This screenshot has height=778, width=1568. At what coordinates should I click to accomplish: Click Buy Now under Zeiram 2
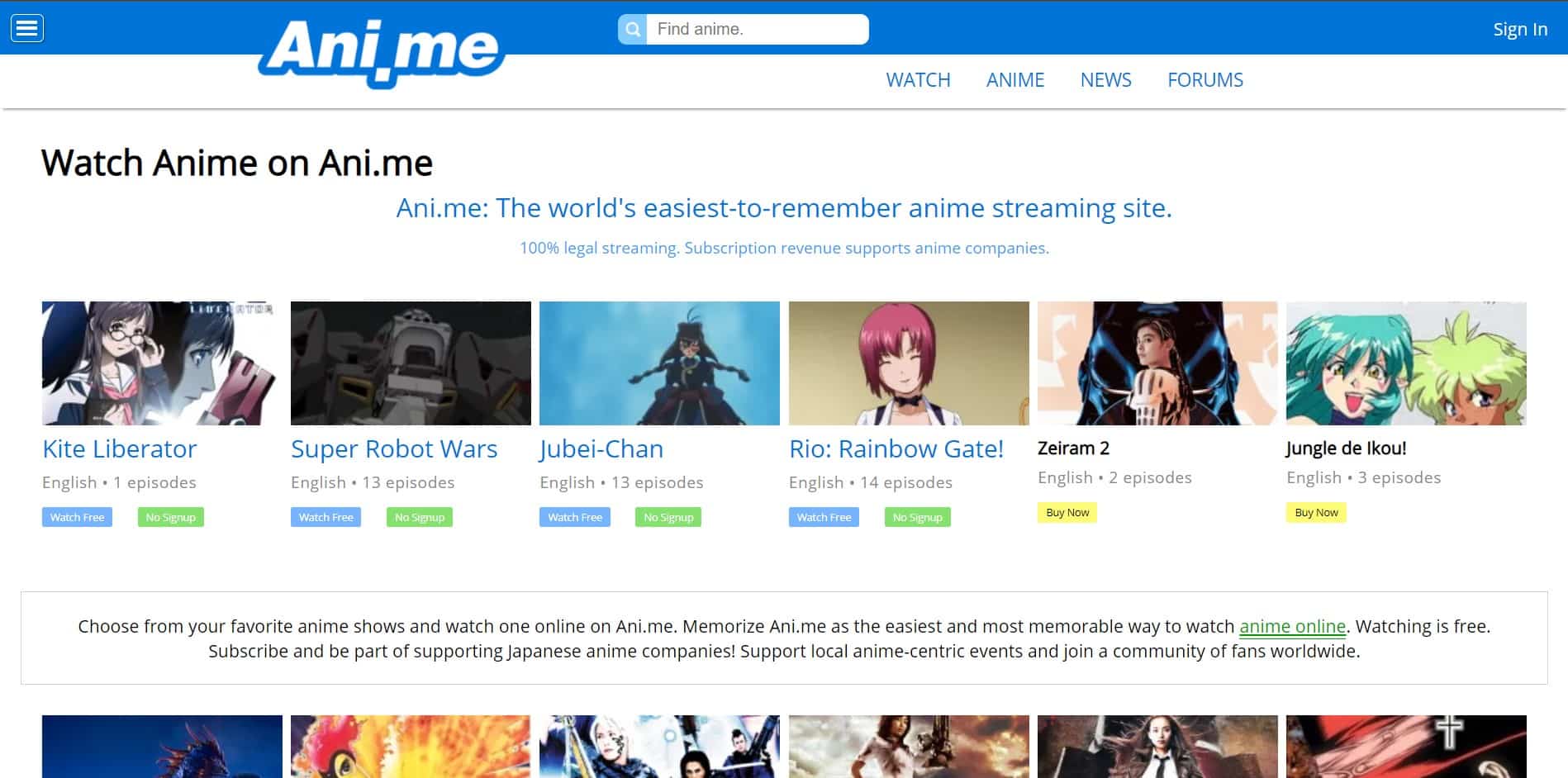(x=1067, y=512)
